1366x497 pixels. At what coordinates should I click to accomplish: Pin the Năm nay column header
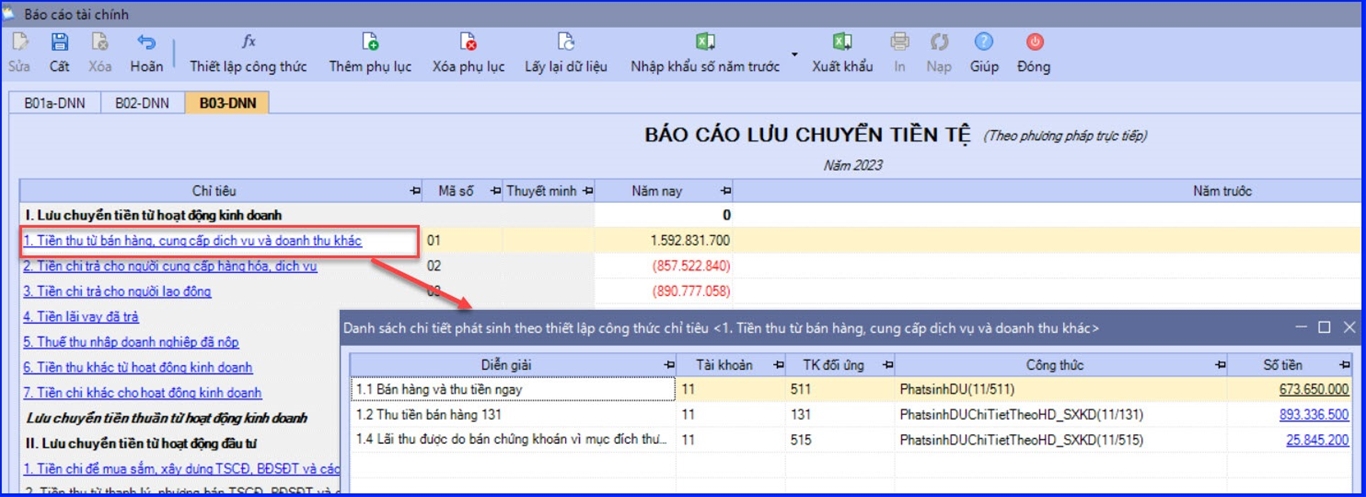pyautogui.click(x=726, y=191)
